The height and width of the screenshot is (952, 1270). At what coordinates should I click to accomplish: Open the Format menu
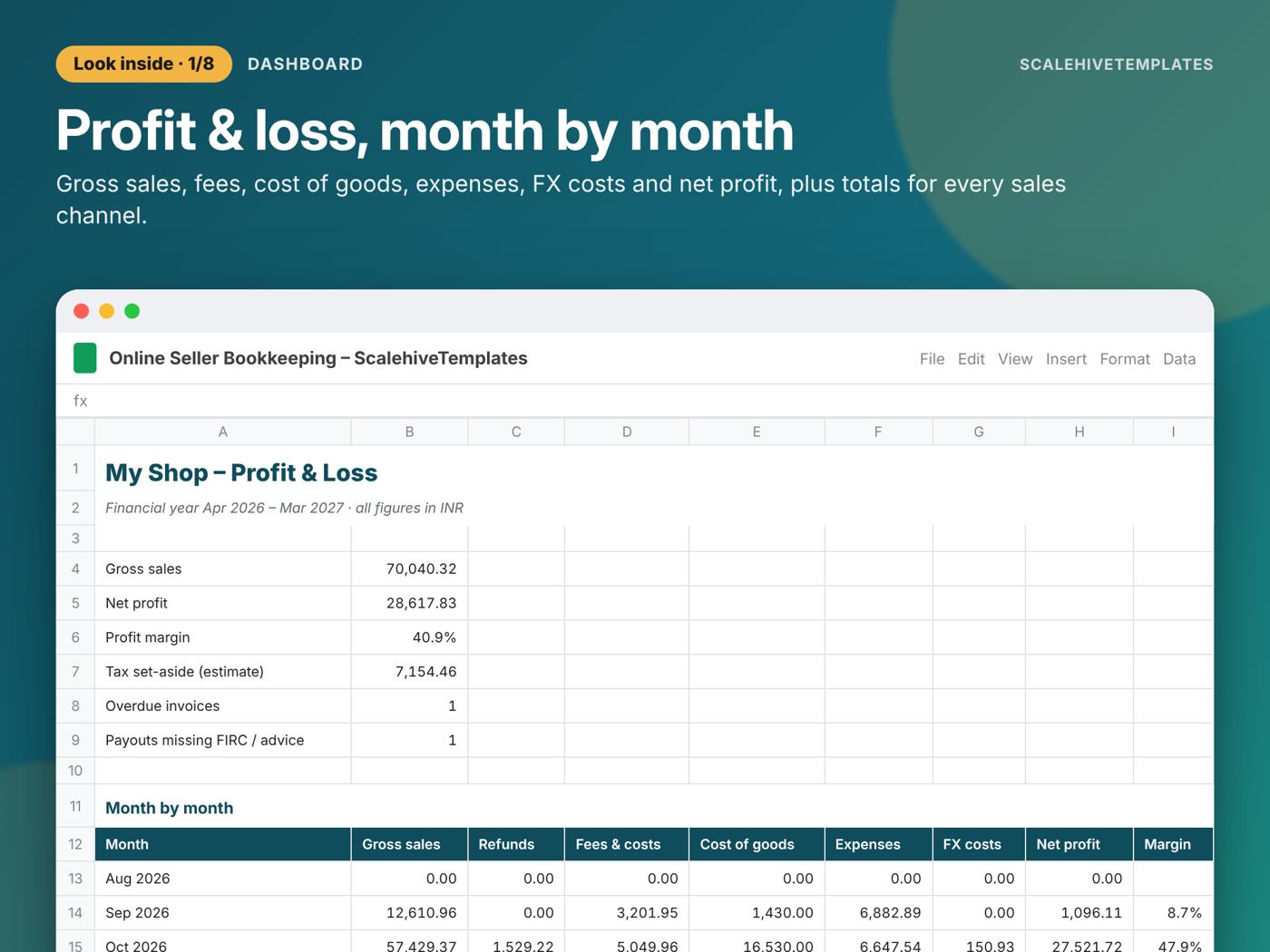pyautogui.click(x=1125, y=359)
